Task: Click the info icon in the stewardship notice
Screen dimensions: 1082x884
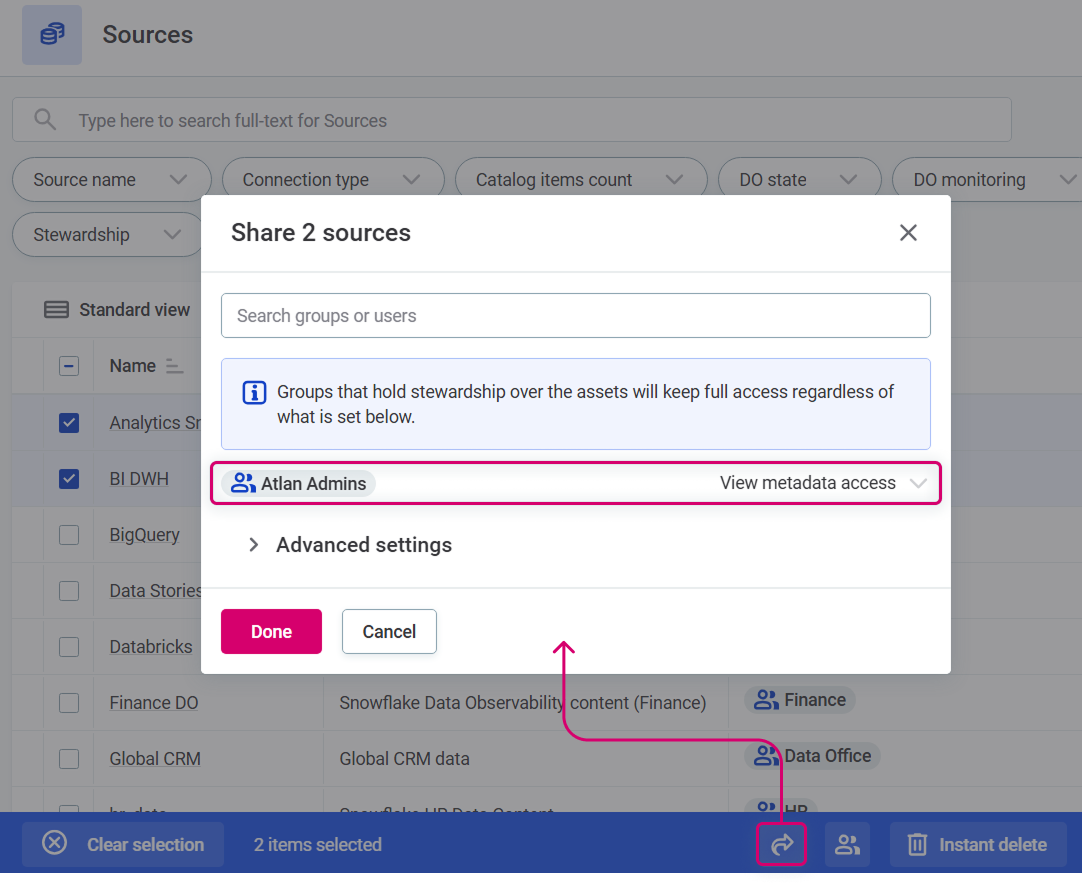Action: (254, 392)
